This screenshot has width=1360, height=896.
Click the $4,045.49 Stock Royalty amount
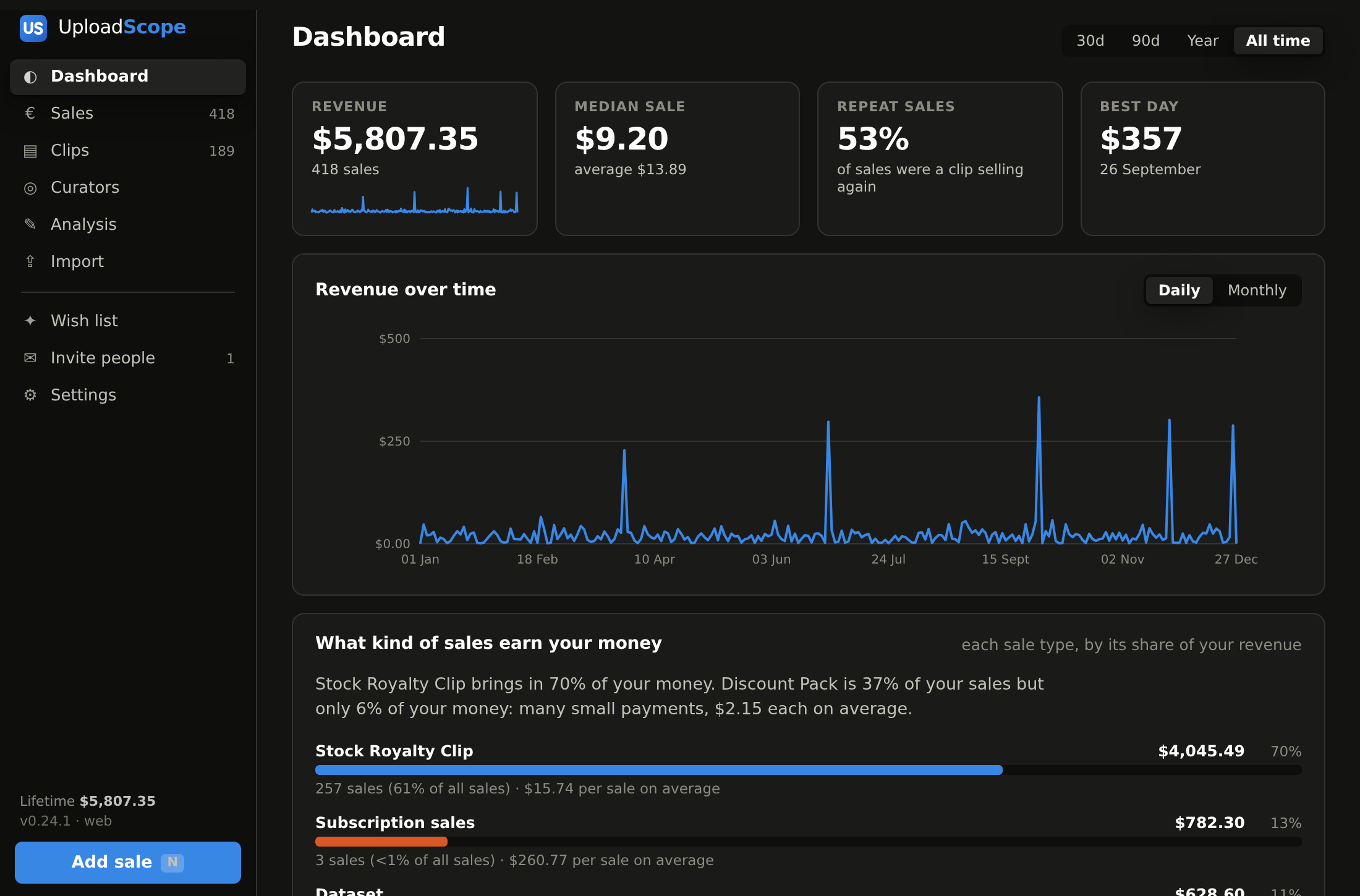(x=1201, y=751)
